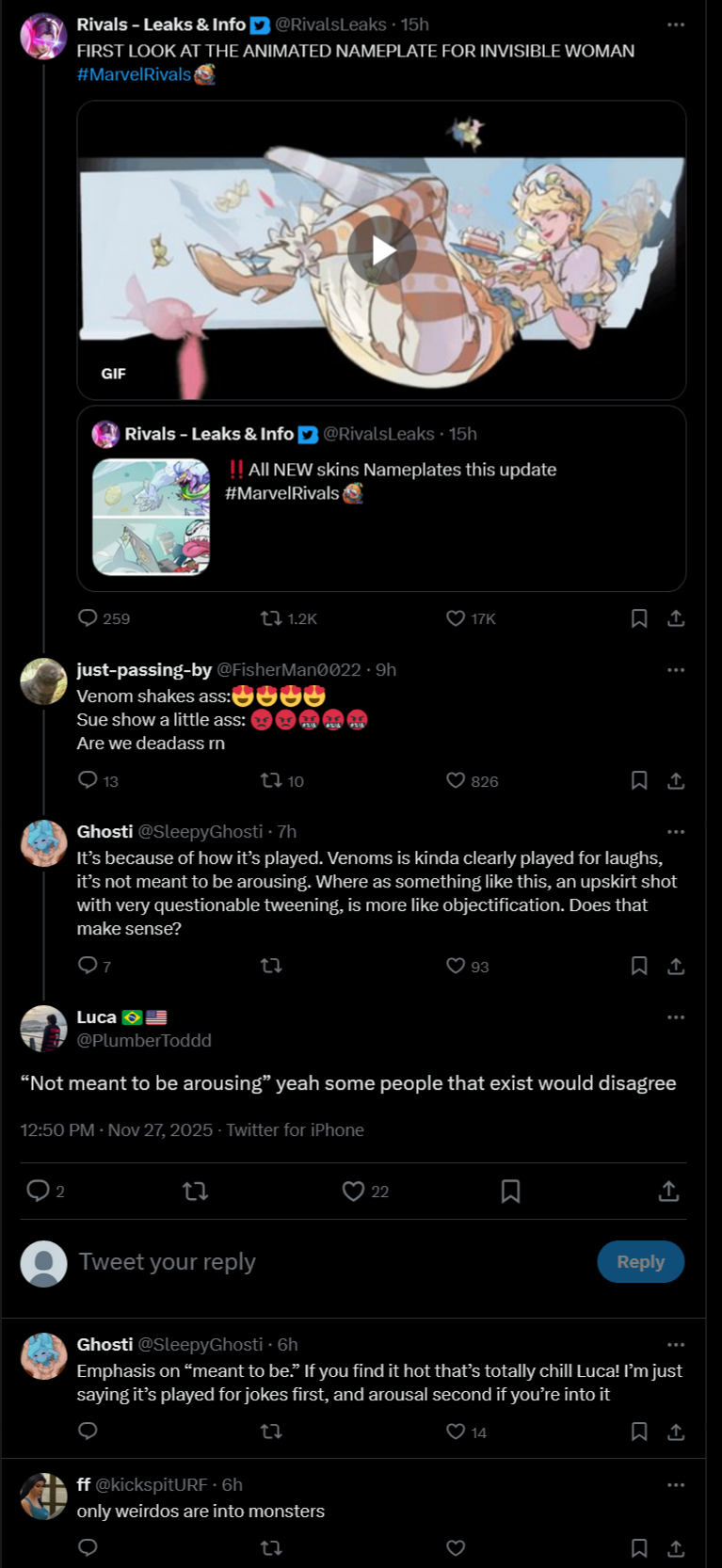
Task: Open quoted tweet skins thumbnail
Action: pyautogui.click(x=152, y=517)
